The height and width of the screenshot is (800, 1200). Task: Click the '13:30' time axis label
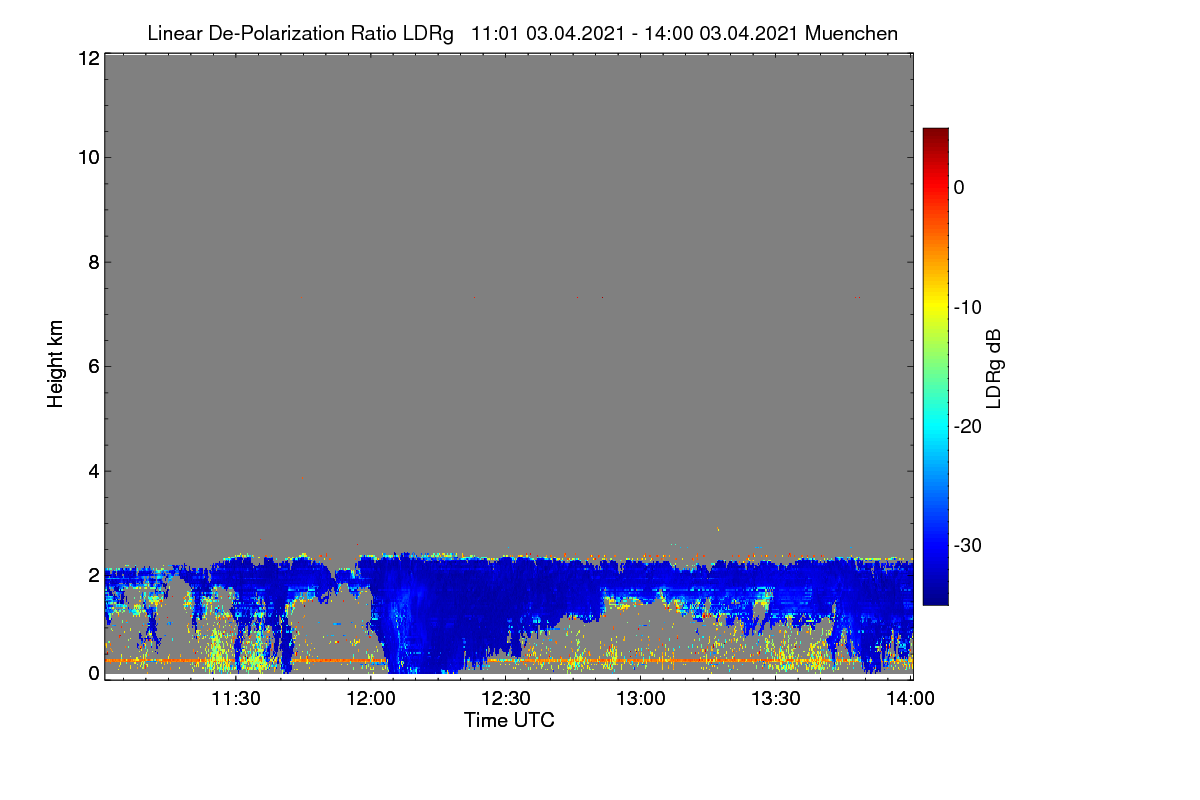[x=776, y=699]
